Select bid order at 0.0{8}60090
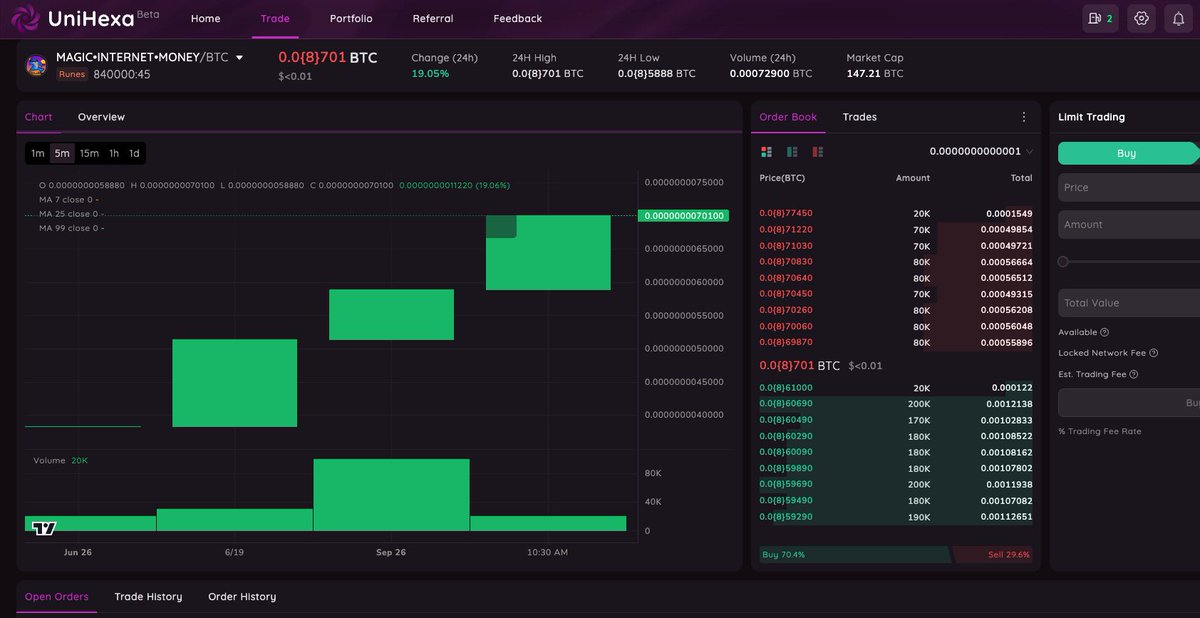This screenshot has height=618, width=1200. tap(896, 452)
